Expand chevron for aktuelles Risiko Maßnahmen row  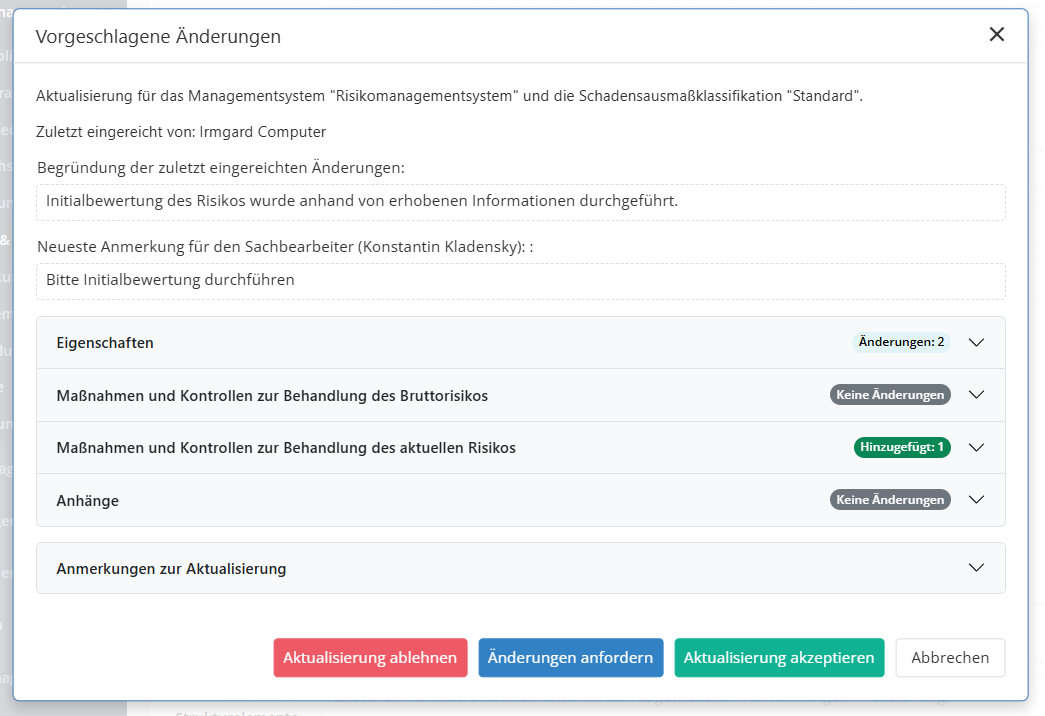click(977, 447)
